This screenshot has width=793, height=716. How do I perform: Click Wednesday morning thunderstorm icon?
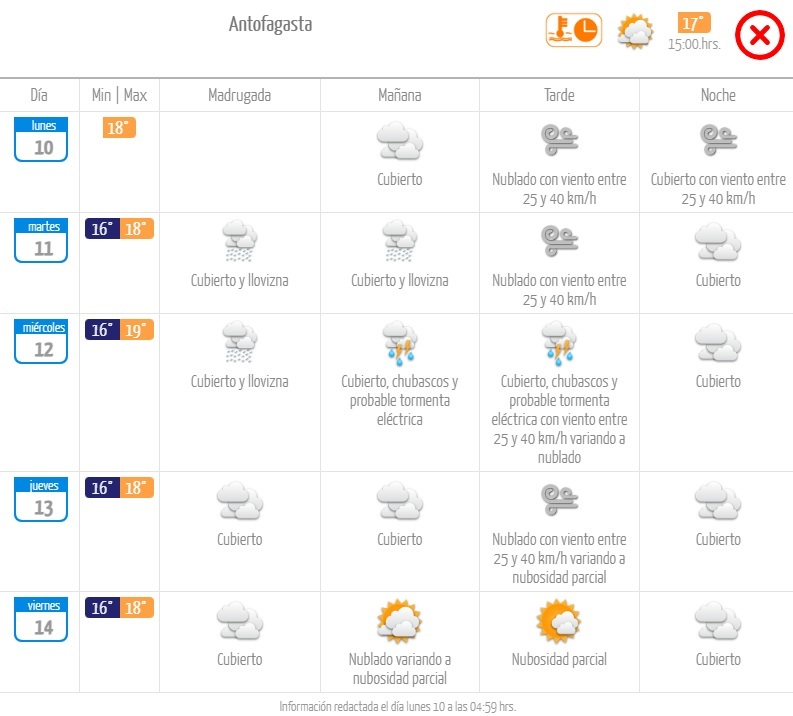tap(400, 343)
